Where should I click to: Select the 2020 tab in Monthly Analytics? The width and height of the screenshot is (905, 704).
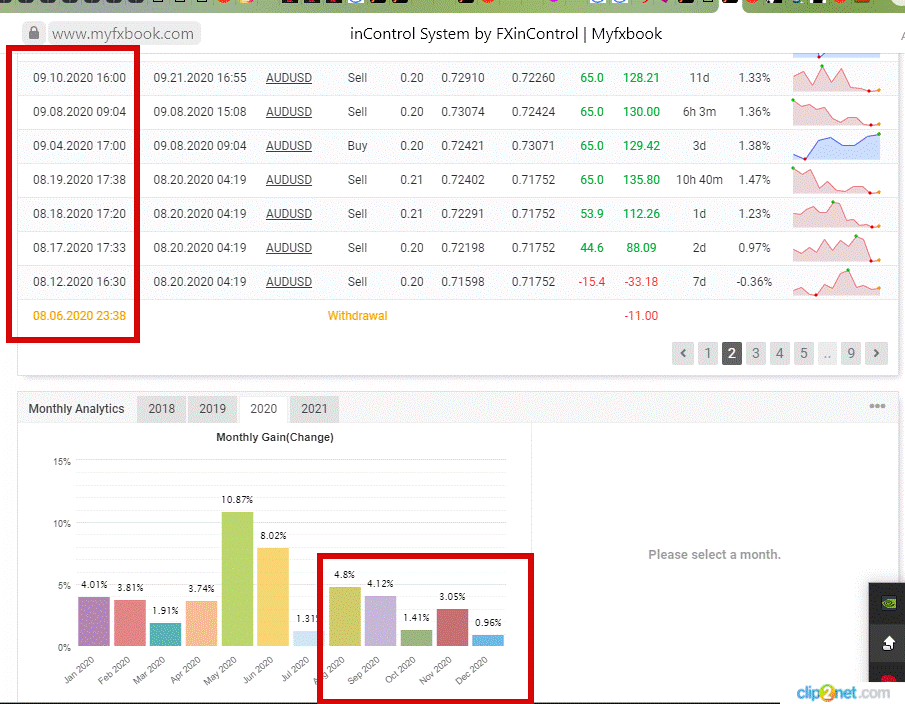click(263, 409)
